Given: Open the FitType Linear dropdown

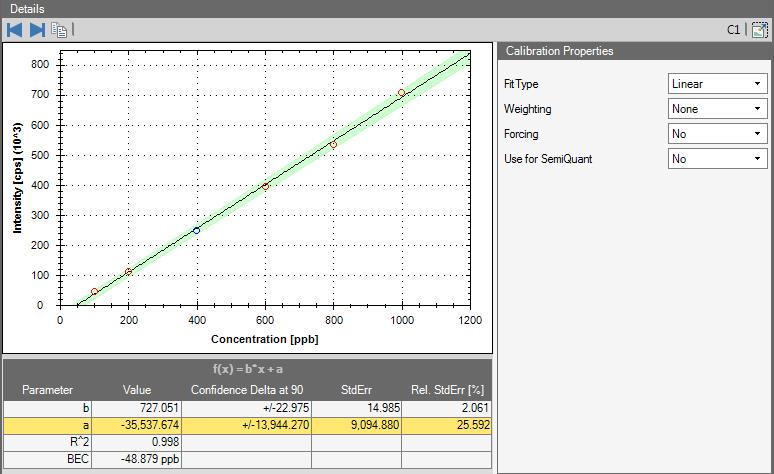Looking at the screenshot, I should pos(716,84).
